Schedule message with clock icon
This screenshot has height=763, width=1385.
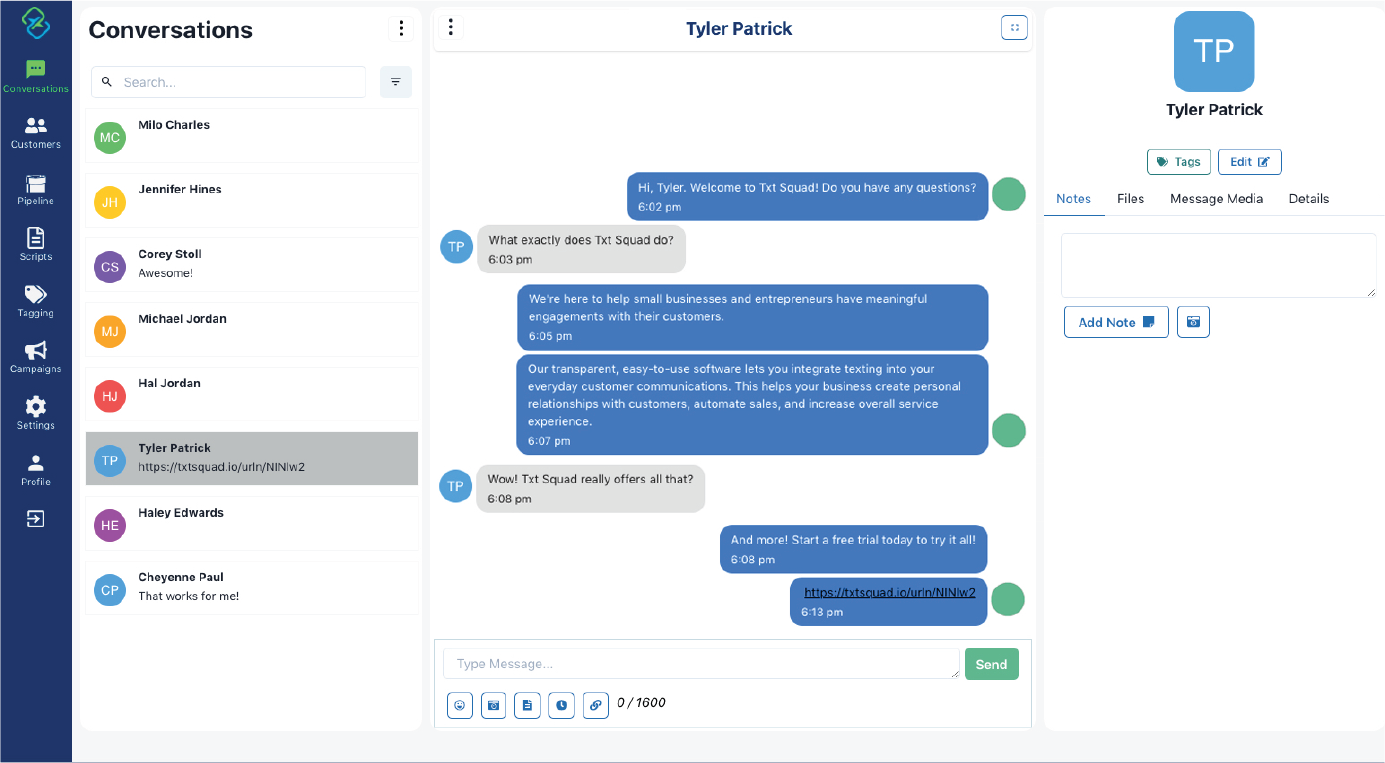click(562, 705)
